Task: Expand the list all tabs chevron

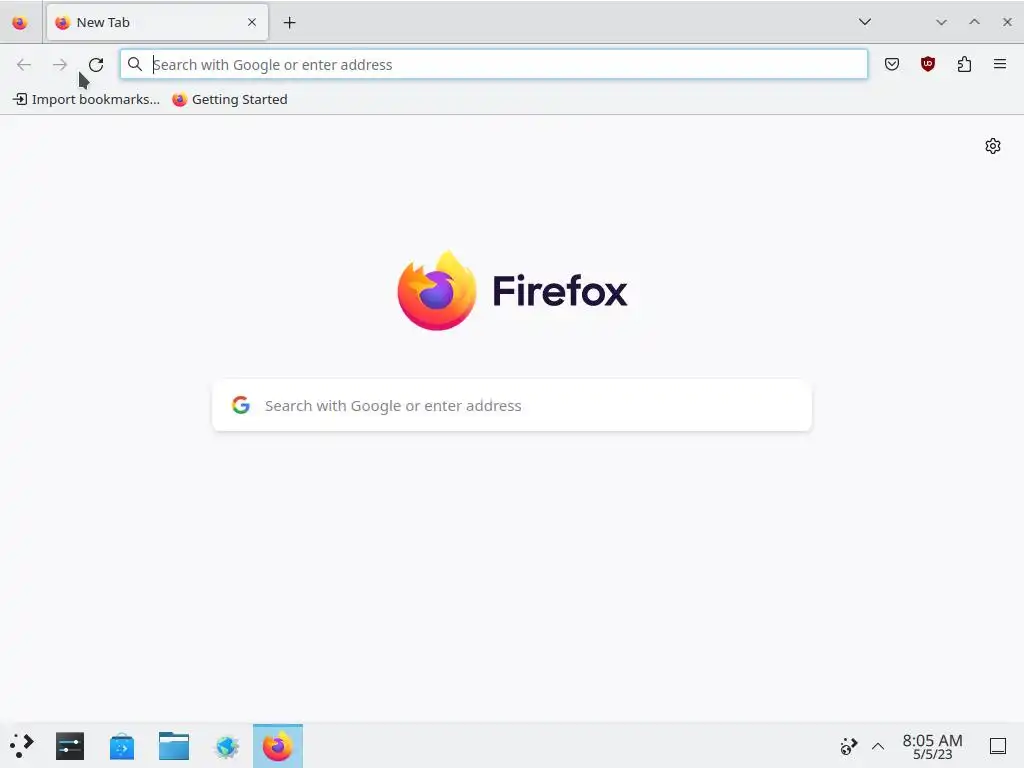Action: click(865, 22)
